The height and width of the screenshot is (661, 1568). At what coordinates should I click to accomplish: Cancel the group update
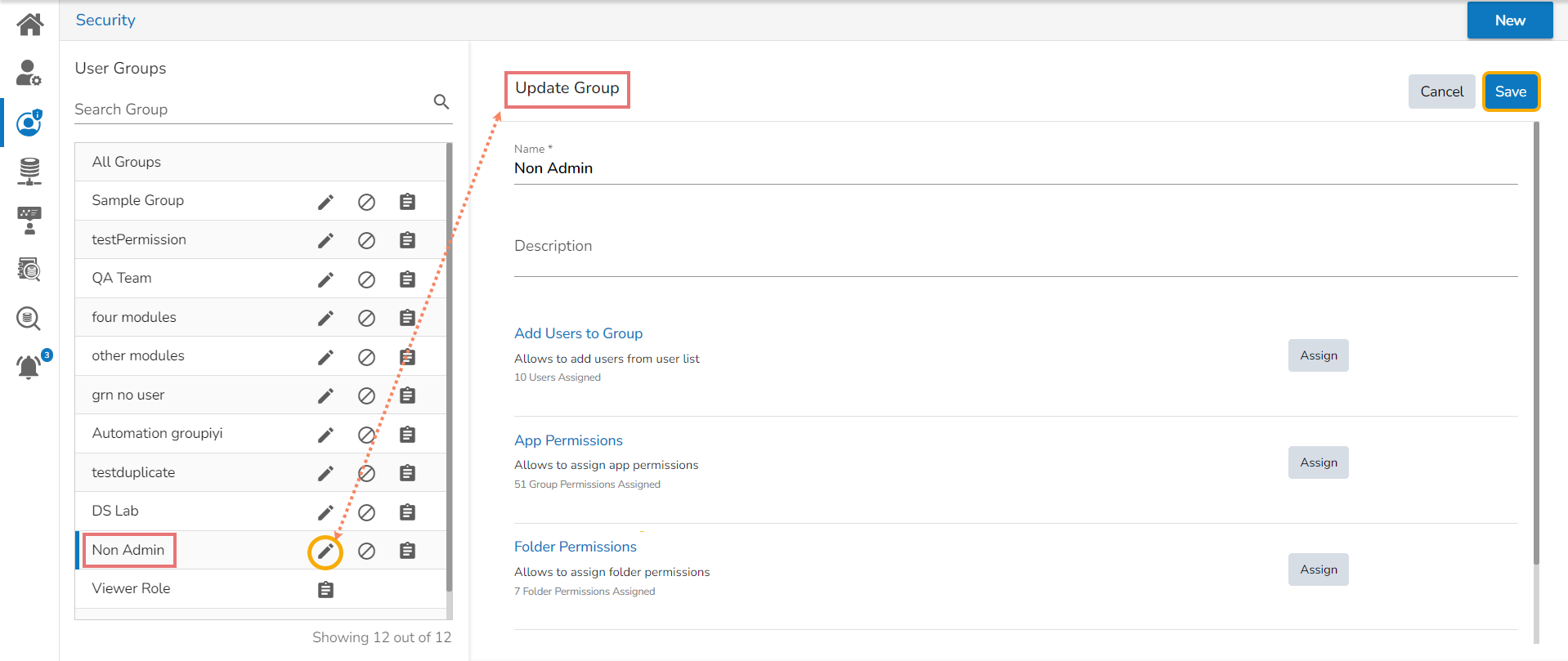point(1441,92)
